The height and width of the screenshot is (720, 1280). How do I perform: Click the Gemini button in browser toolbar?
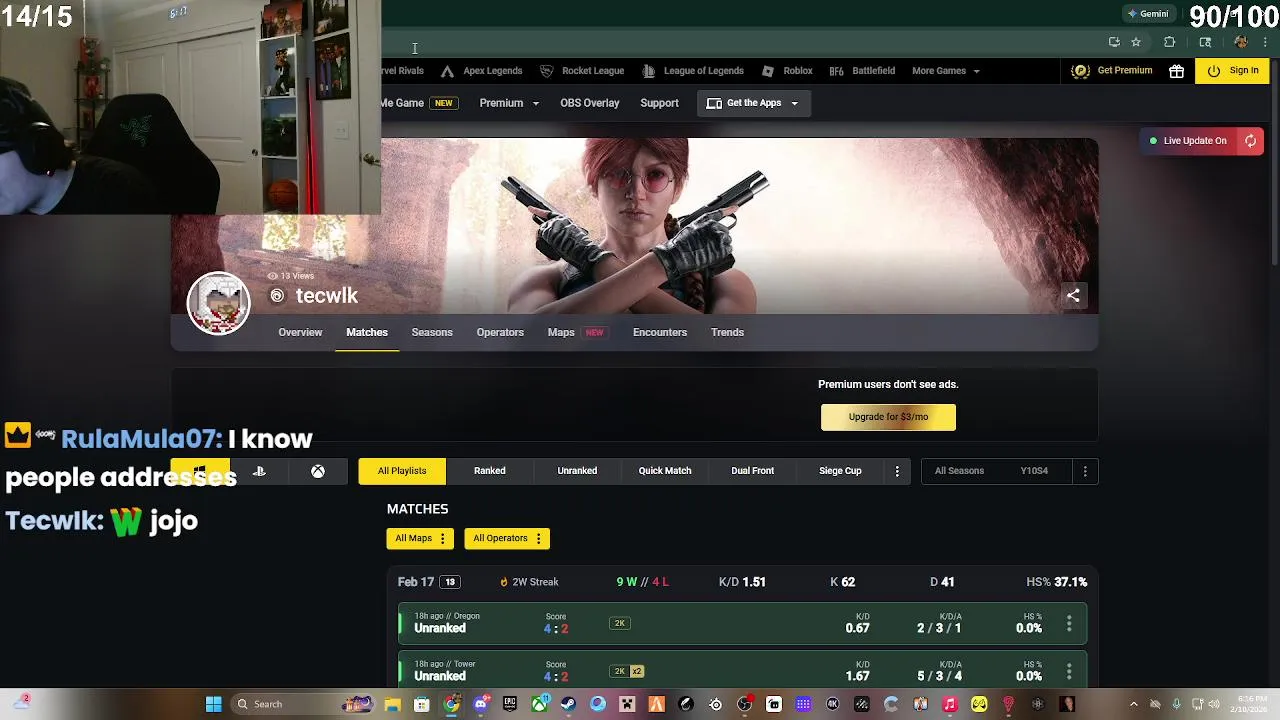pyautogui.click(x=1148, y=14)
